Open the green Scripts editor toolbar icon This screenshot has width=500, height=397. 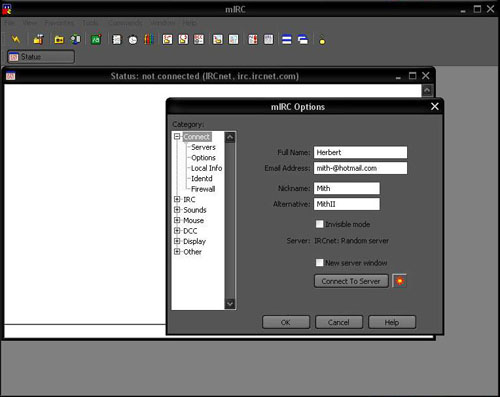click(x=96, y=40)
